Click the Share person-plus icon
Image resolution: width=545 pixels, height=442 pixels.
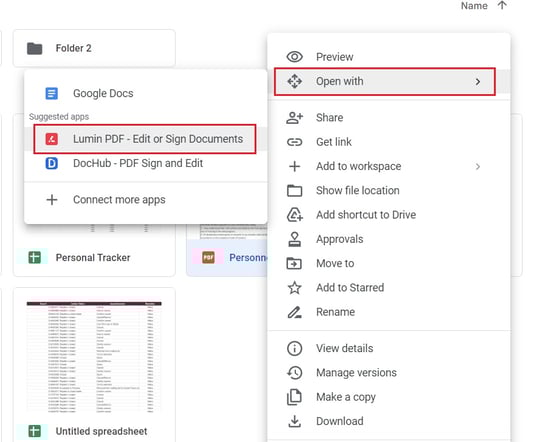[294, 118]
